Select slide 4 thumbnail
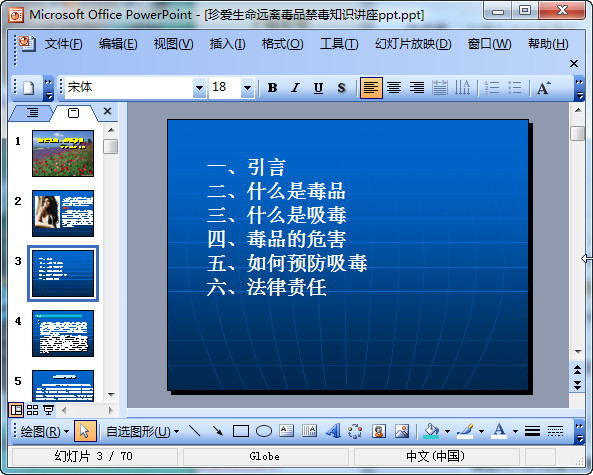This screenshot has width=593, height=475. [63, 334]
